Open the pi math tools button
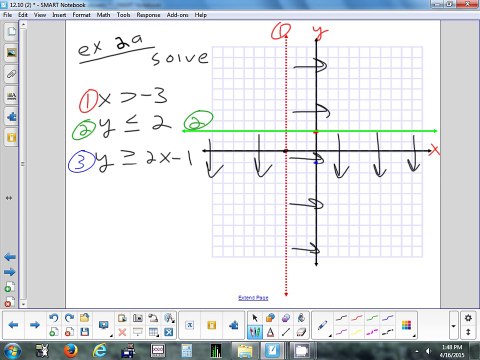This screenshot has width=480, height=360. (x=189, y=325)
